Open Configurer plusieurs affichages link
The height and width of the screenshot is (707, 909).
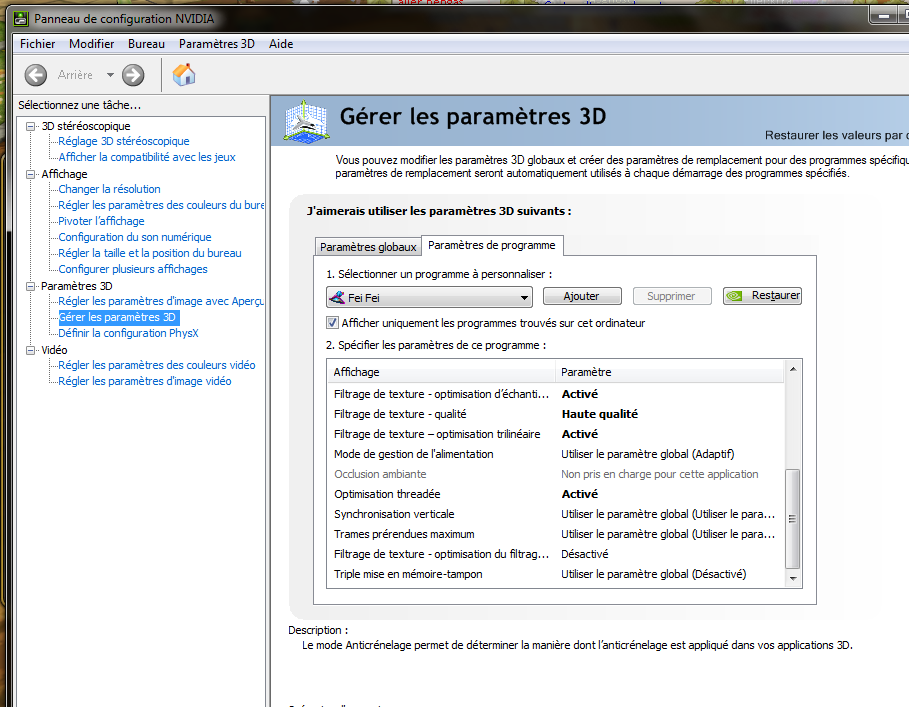coord(133,269)
